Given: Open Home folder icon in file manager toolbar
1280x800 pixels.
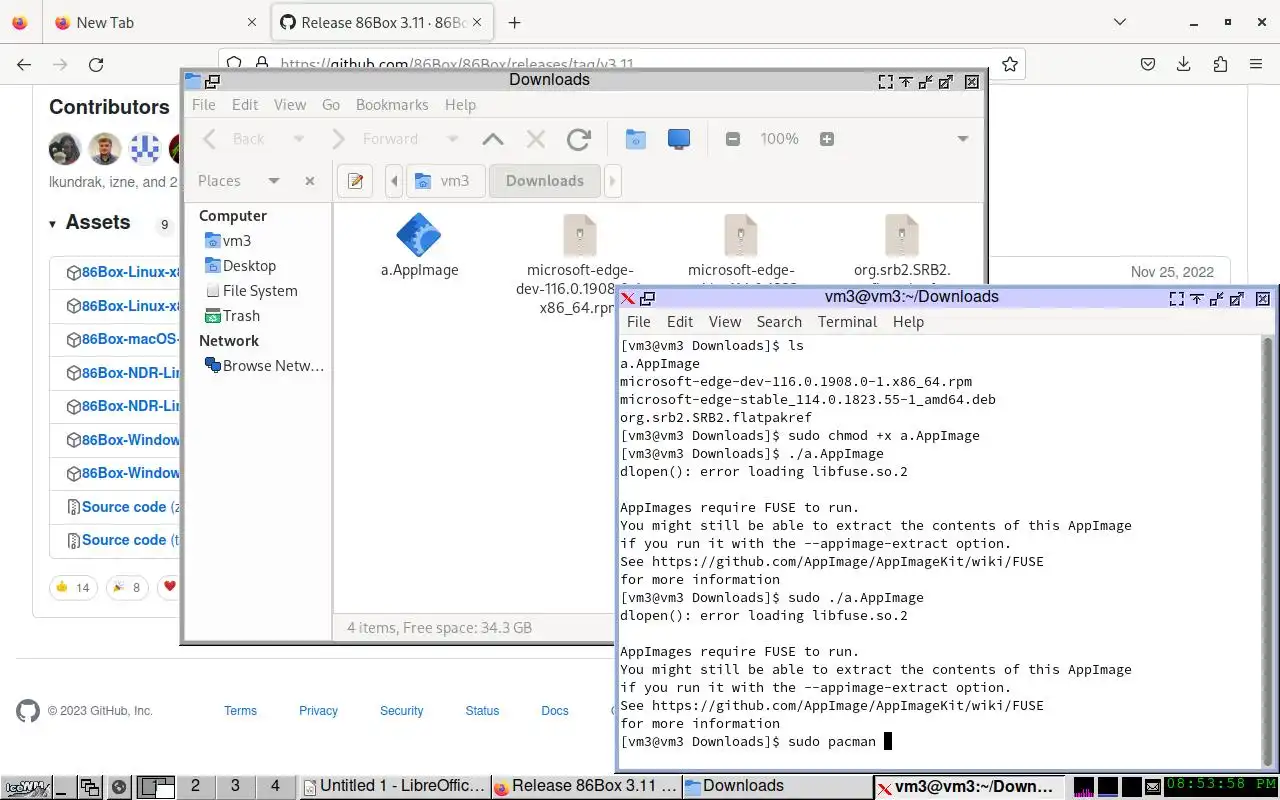Looking at the screenshot, I should pos(636,139).
